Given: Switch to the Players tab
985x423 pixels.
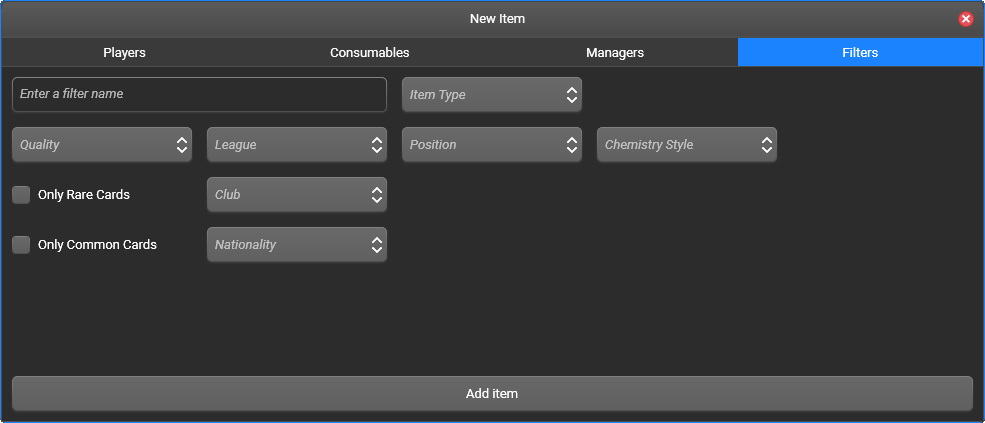Looking at the screenshot, I should point(124,53).
